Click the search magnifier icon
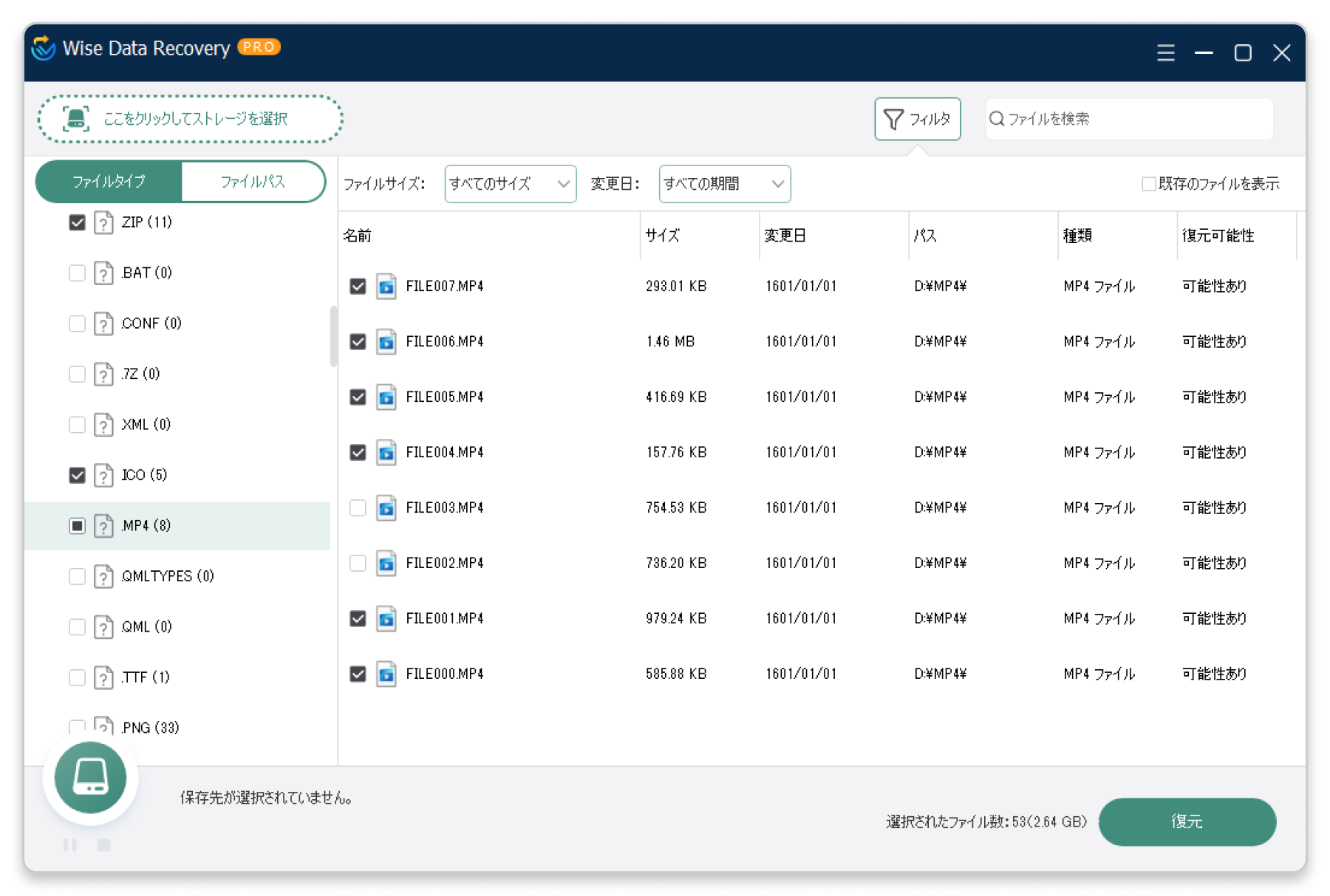This screenshot has height=896, width=1330. [x=997, y=118]
